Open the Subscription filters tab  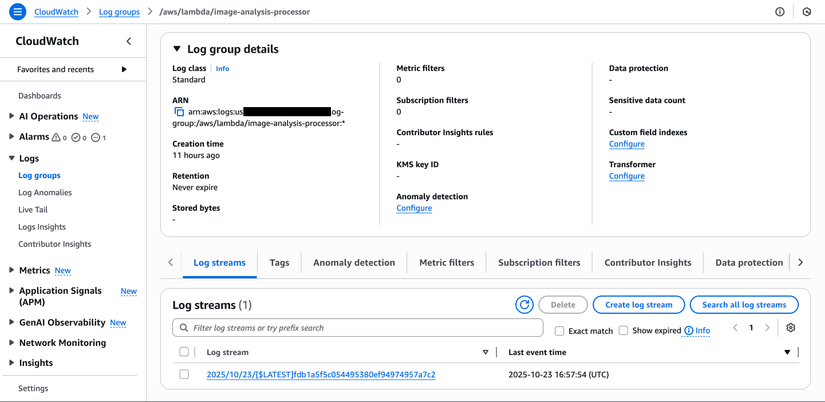pos(539,263)
